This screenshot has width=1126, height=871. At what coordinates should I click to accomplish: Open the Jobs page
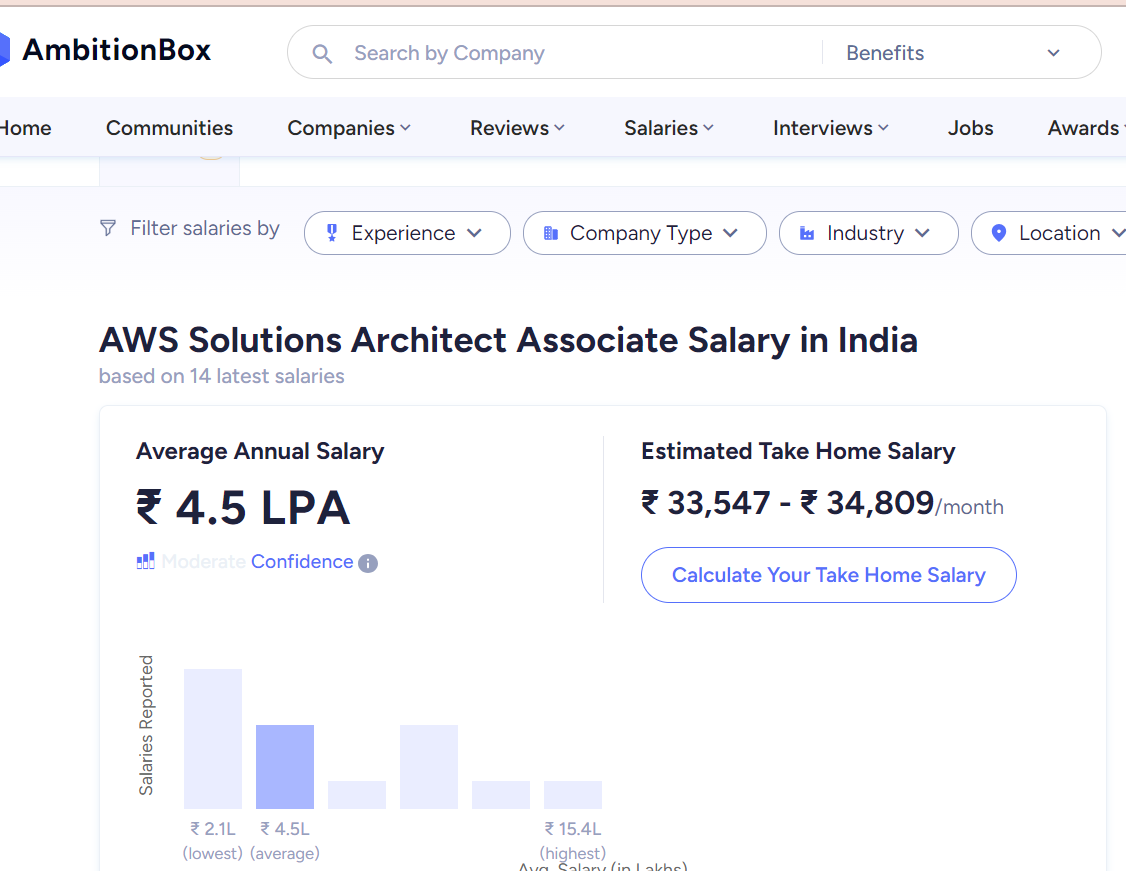(970, 128)
